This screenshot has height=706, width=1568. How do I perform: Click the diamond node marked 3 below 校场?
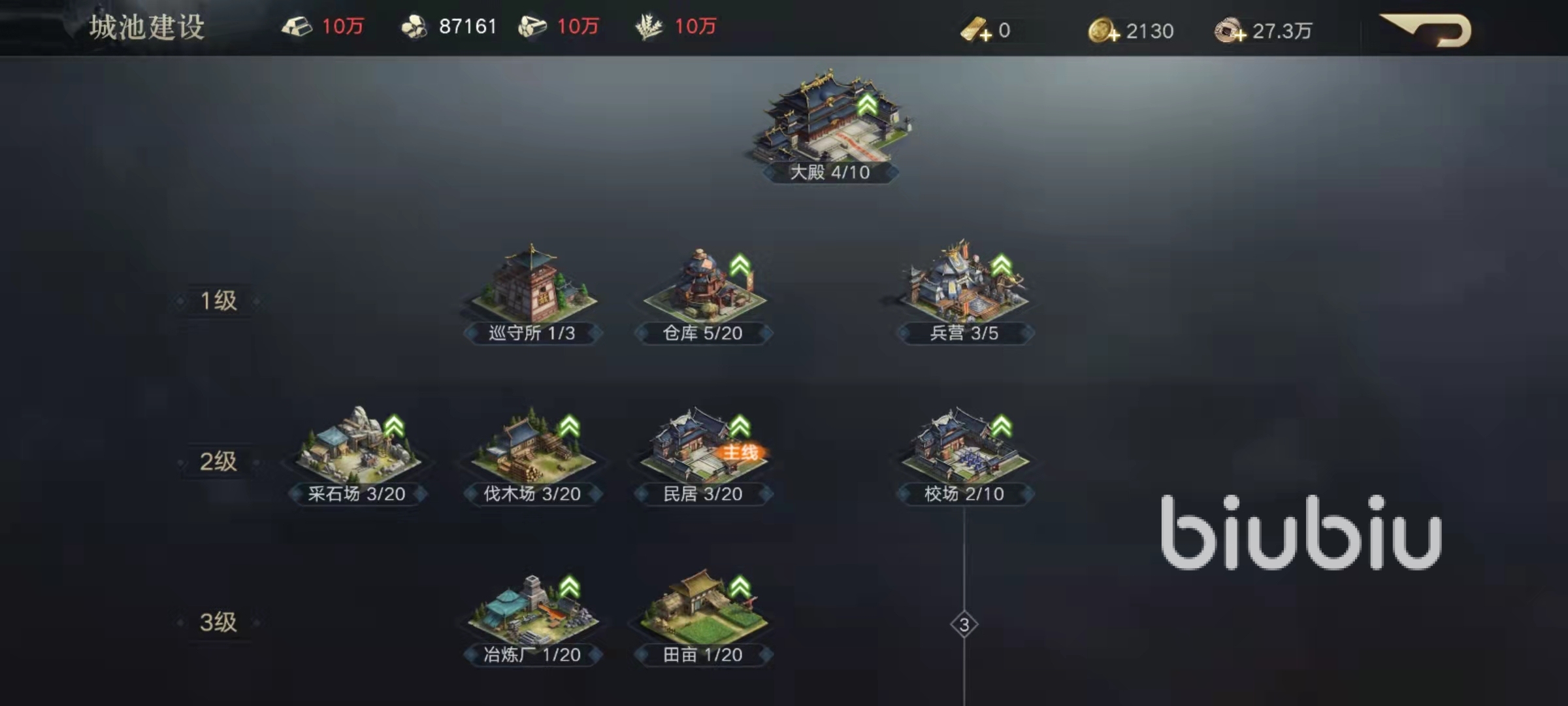pos(964,625)
